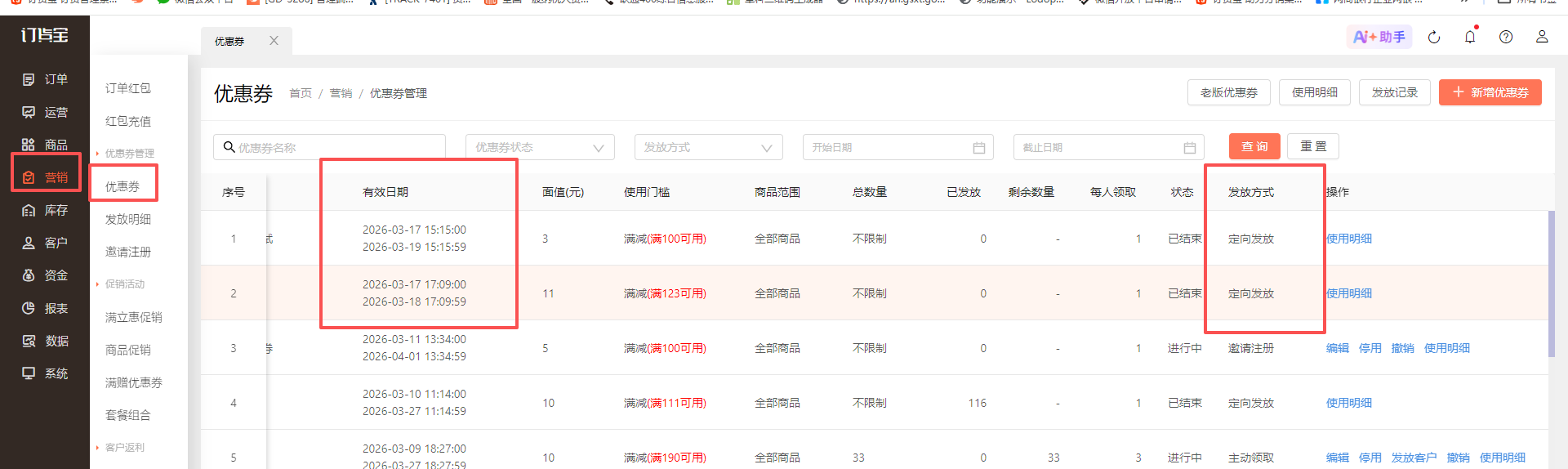Open the 运营 section in sidebar

click(x=45, y=112)
